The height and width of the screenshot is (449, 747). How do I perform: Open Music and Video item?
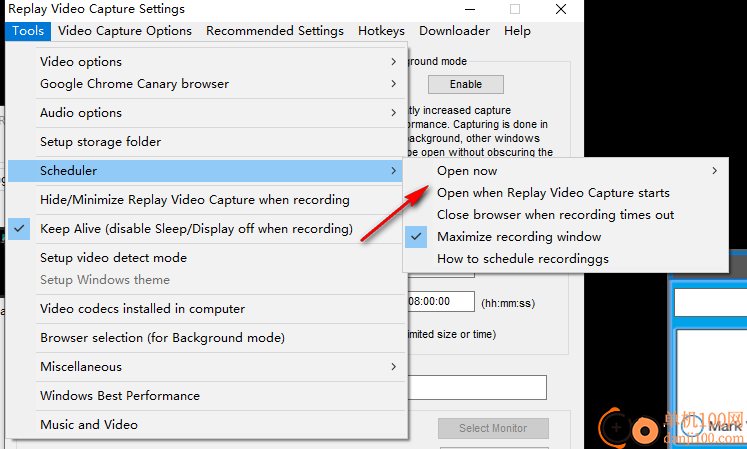[x=206, y=425]
